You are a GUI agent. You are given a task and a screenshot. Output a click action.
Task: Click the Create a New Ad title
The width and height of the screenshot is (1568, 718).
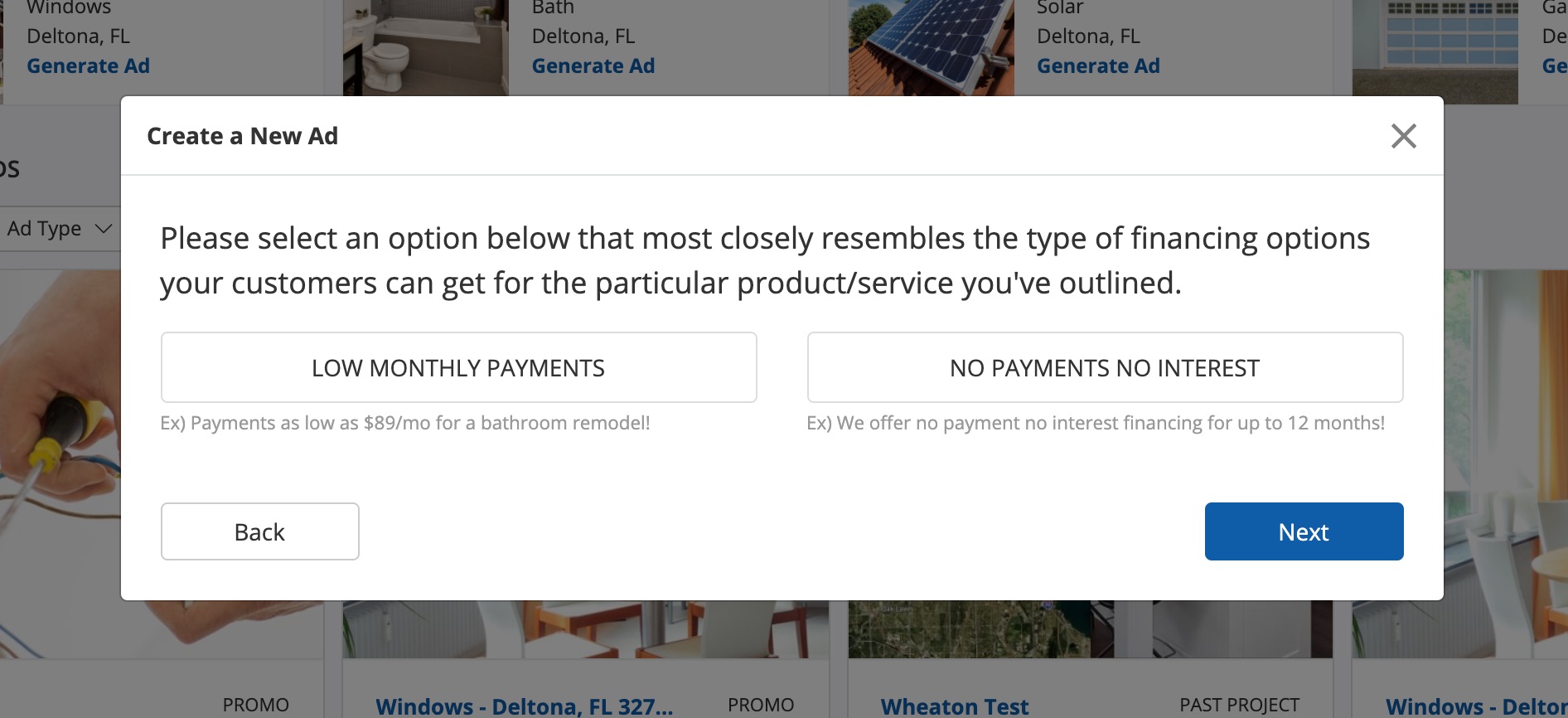click(x=242, y=136)
